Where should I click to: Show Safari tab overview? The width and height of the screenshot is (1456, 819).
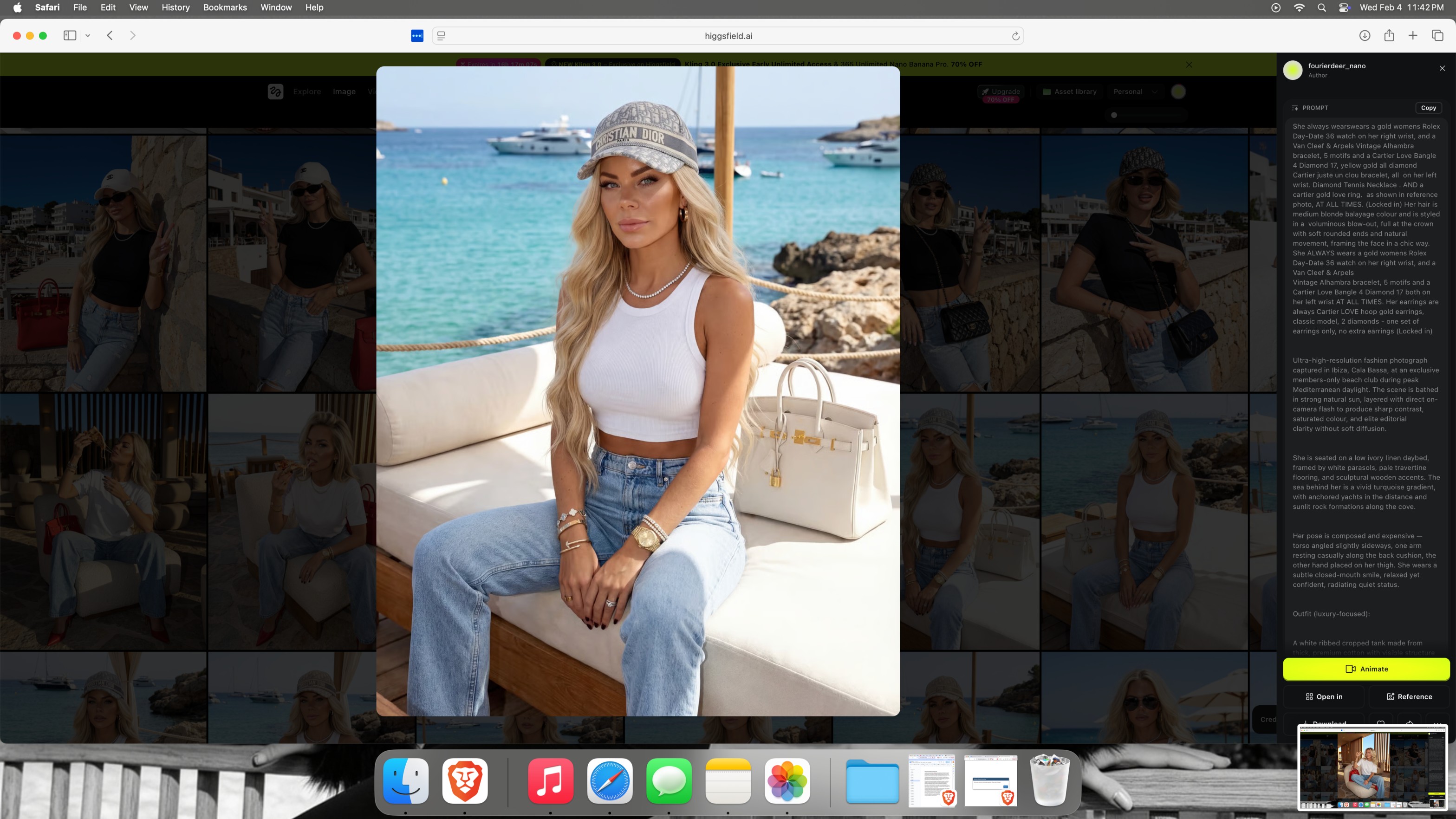[1437, 36]
